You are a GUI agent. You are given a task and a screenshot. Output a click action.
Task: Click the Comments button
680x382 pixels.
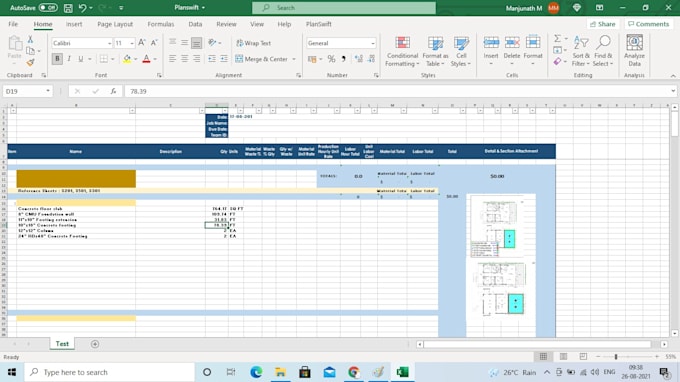(648, 24)
